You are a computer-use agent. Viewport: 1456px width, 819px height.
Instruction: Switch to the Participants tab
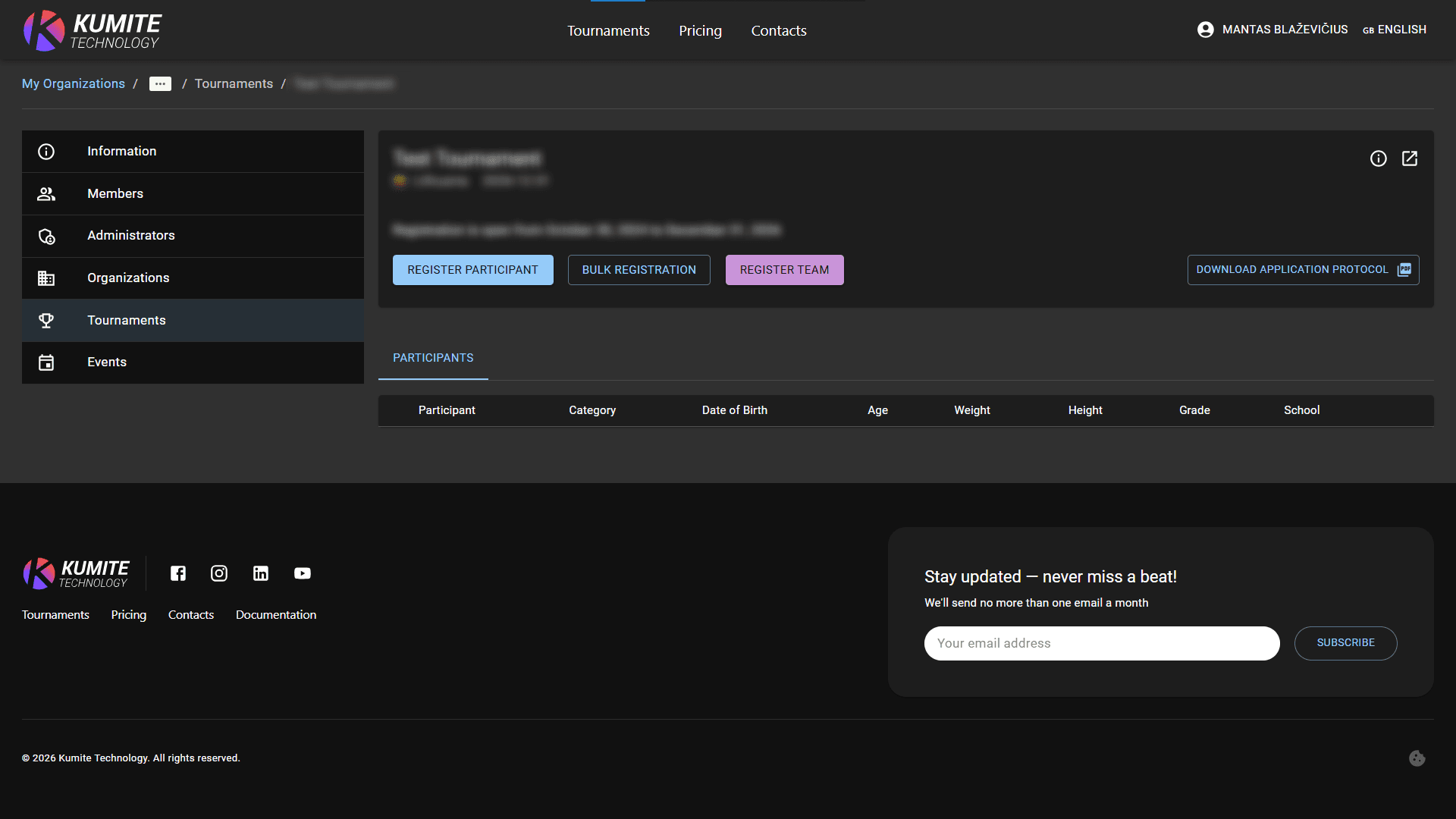click(432, 357)
